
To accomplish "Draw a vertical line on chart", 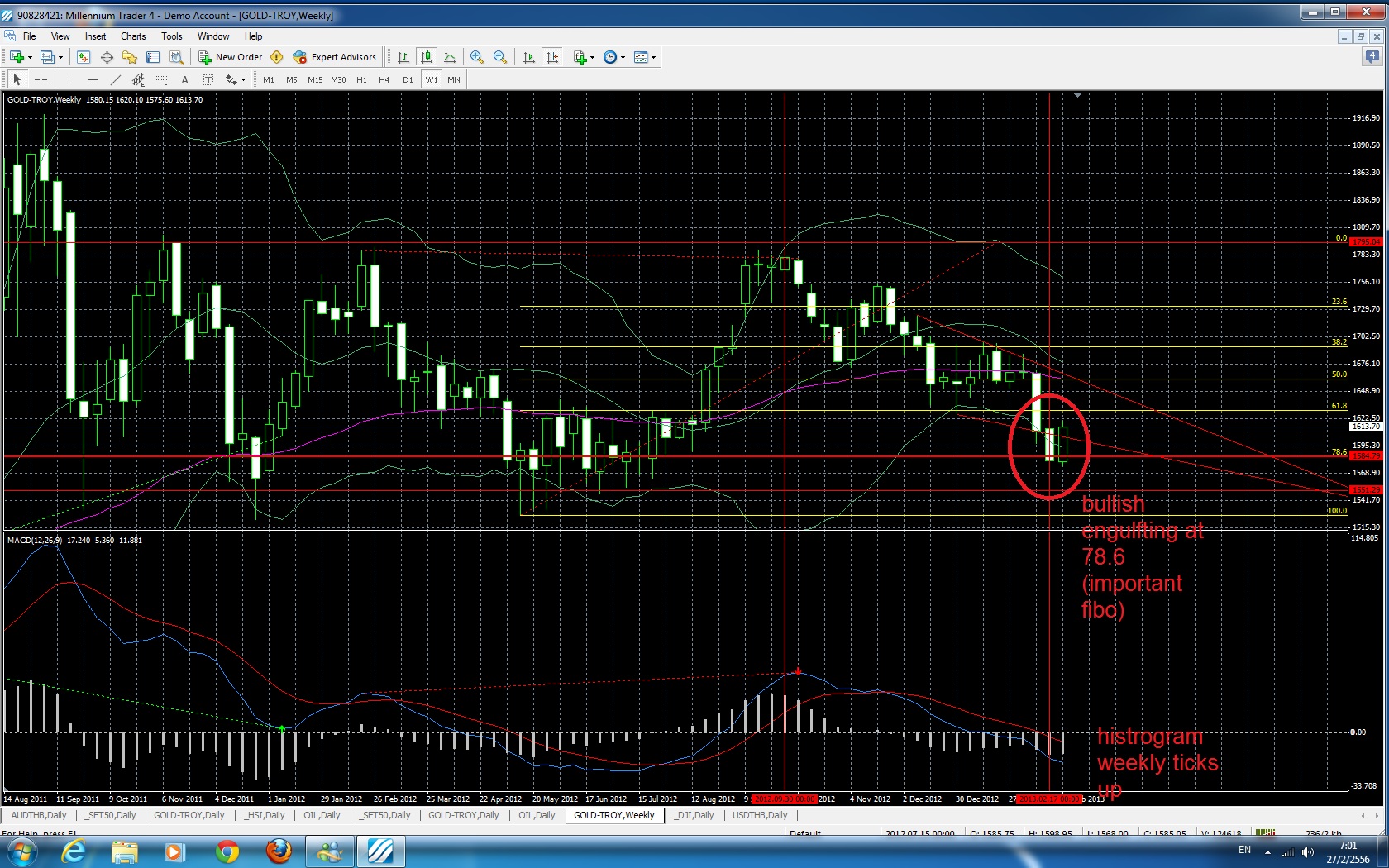I will (x=69, y=79).
